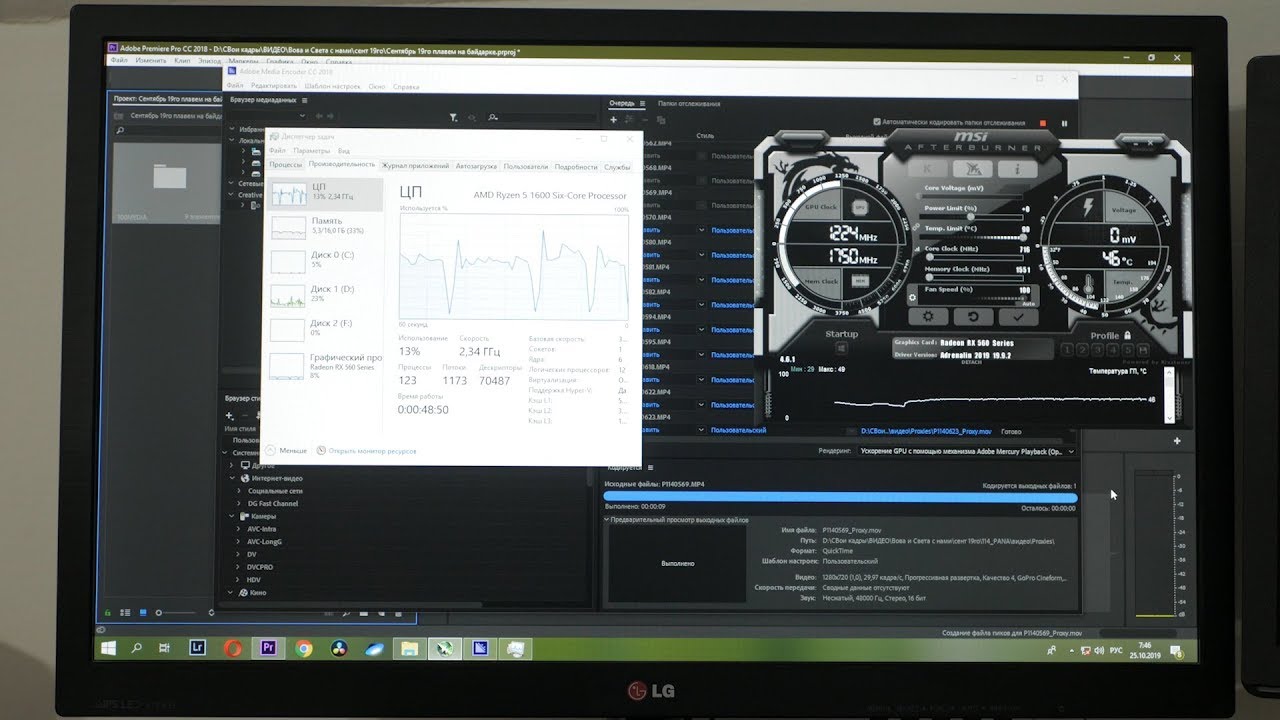The width and height of the screenshot is (1280, 720).
Task: Expand AVC-Intra preset folder
Action: [238, 528]
